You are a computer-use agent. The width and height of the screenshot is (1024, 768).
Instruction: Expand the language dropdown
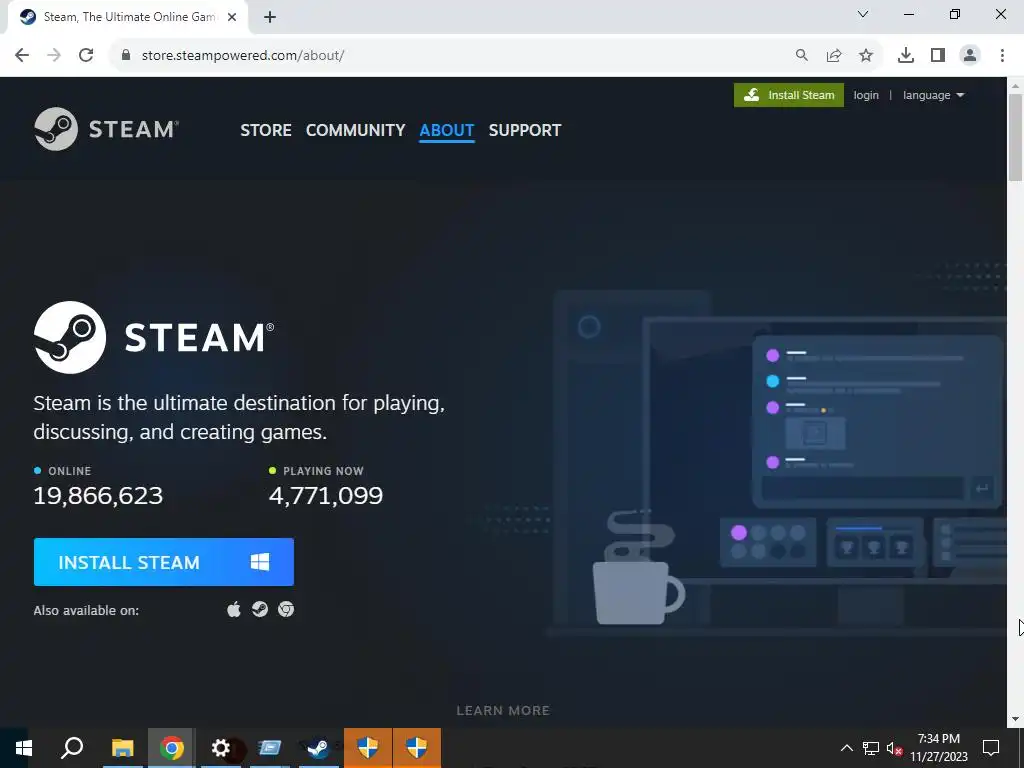pyautogui.click(x=933, y=95)
